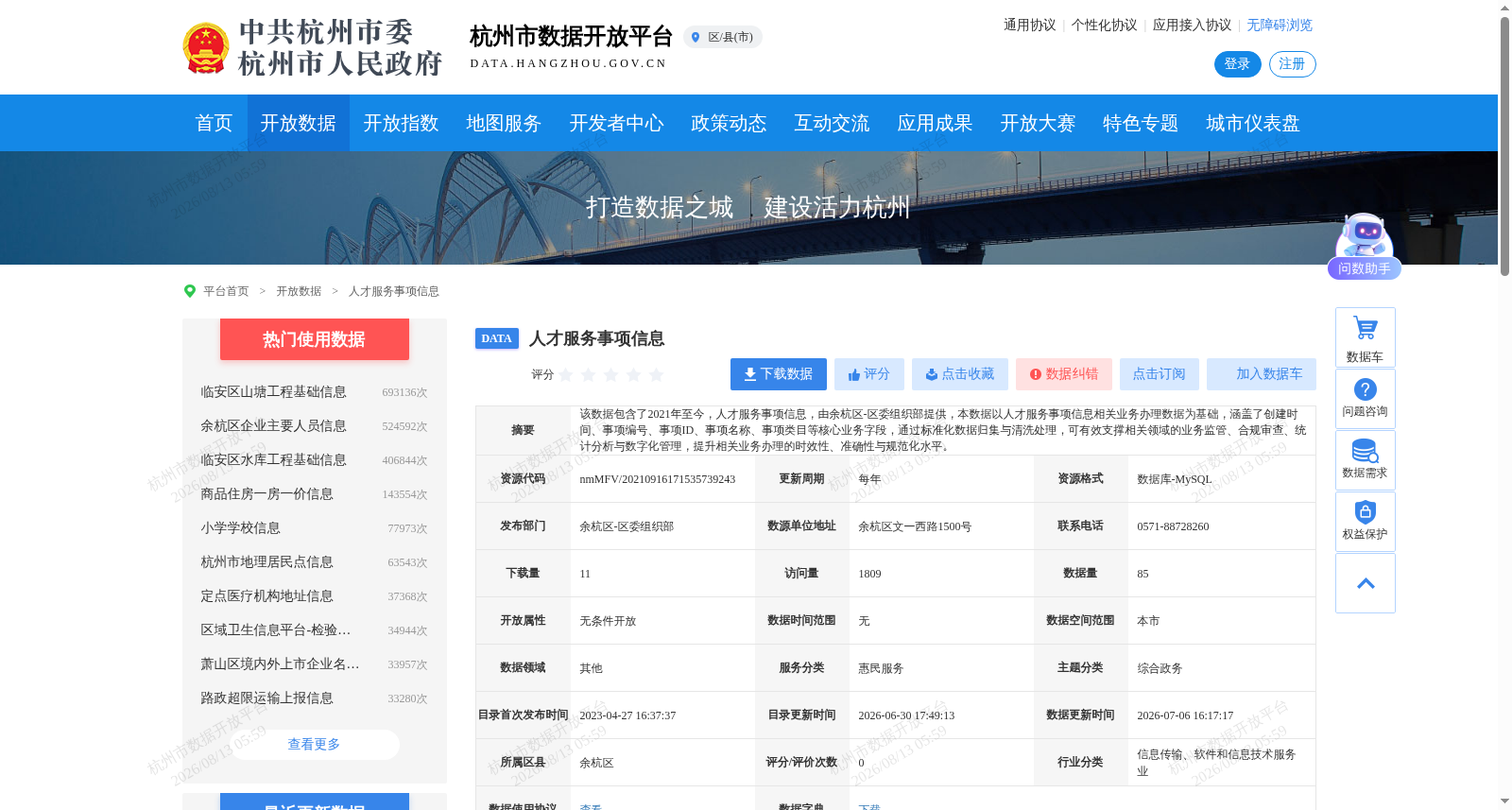Open the 首页 nav item
1512x810 pixels.
tap(214, 123)
